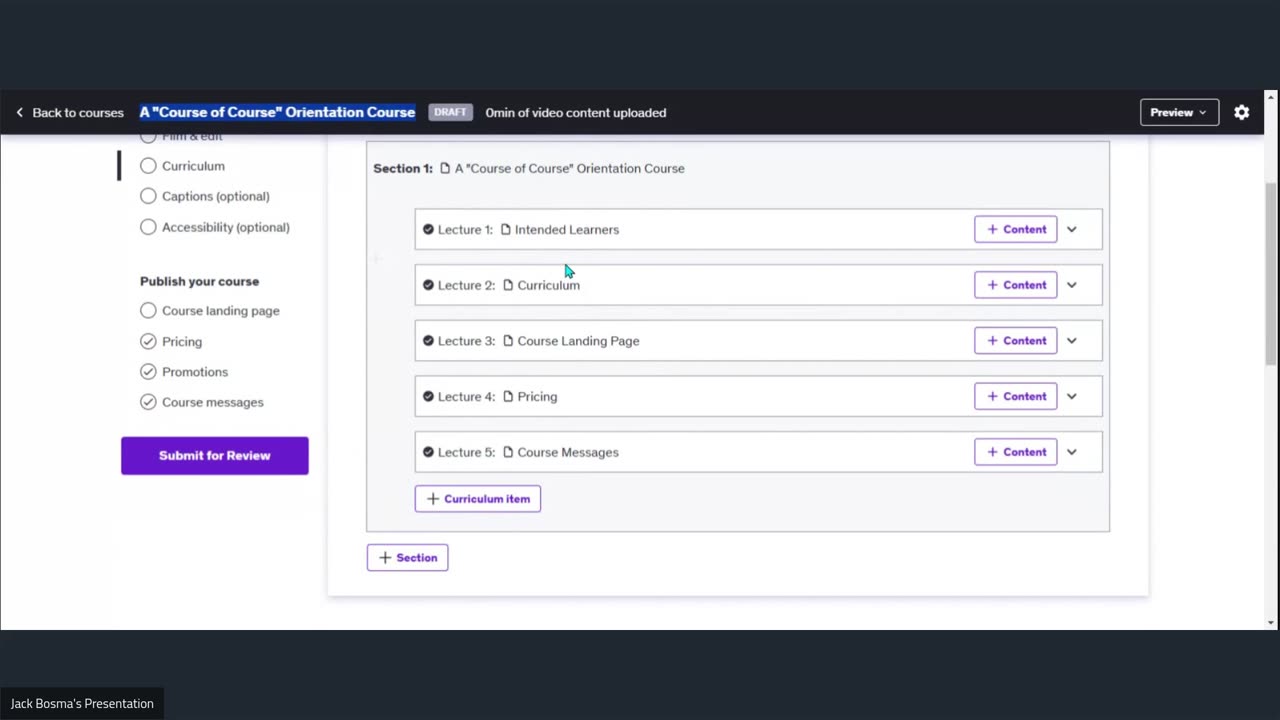The height and width of the screenshot is (720, 1280).
Task: Click the document icon next to Course Messages
Action: tap(508, 452)
